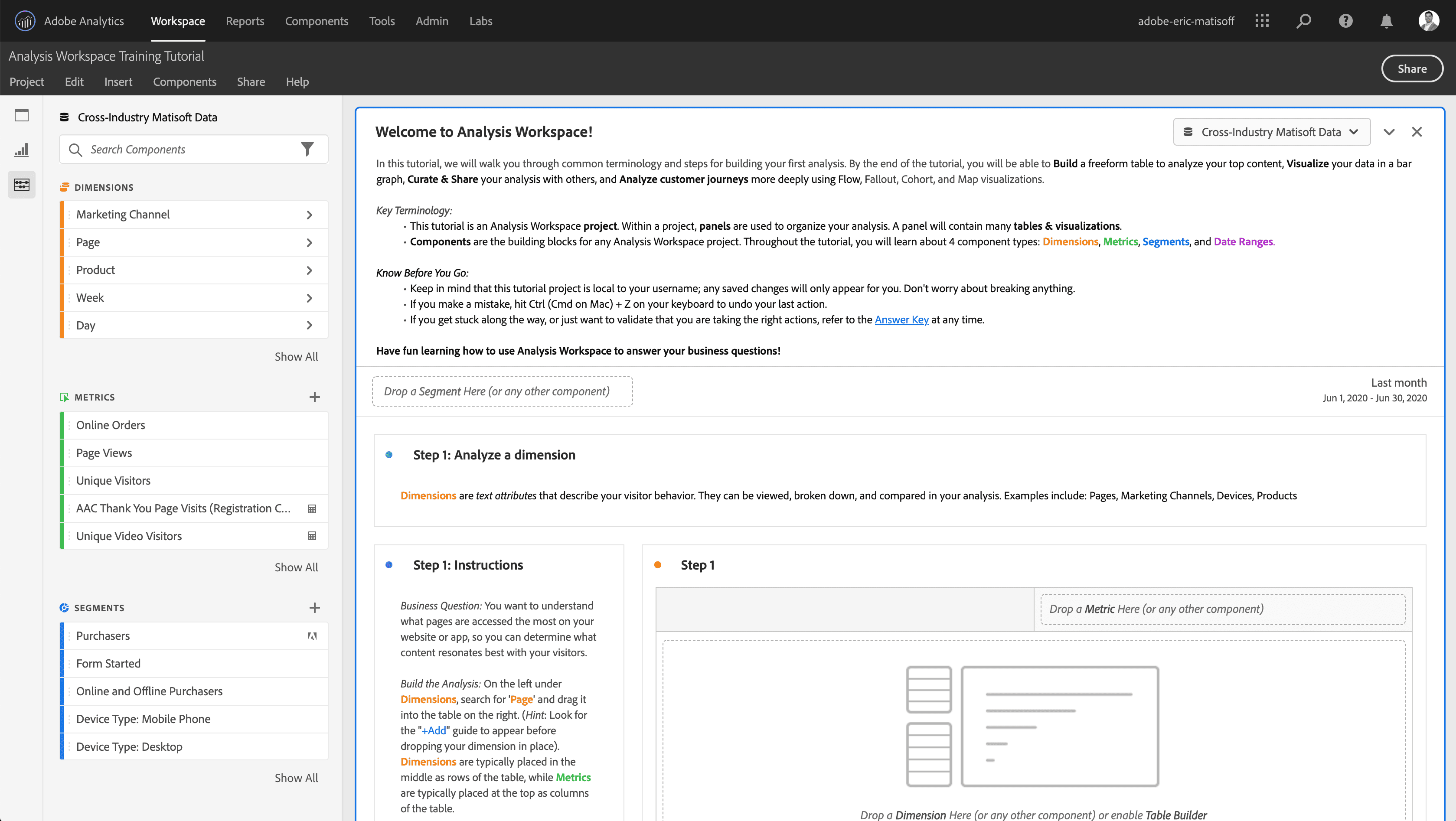This screenshot has height=821, width=1456.
Task: Add a new segment with the plus icon
Action: 315,607
